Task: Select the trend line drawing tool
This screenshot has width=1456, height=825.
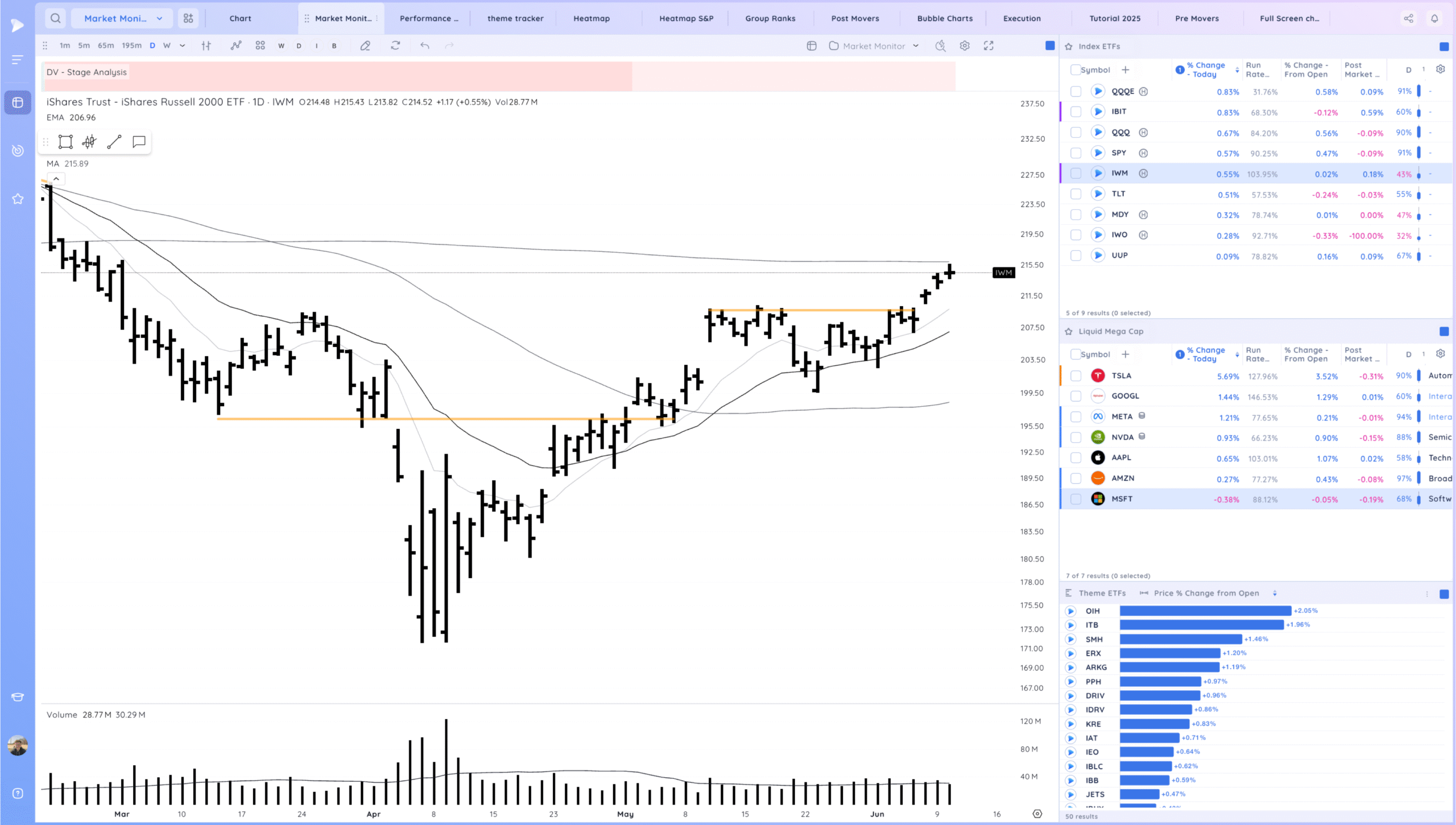Action: point(114,142)
